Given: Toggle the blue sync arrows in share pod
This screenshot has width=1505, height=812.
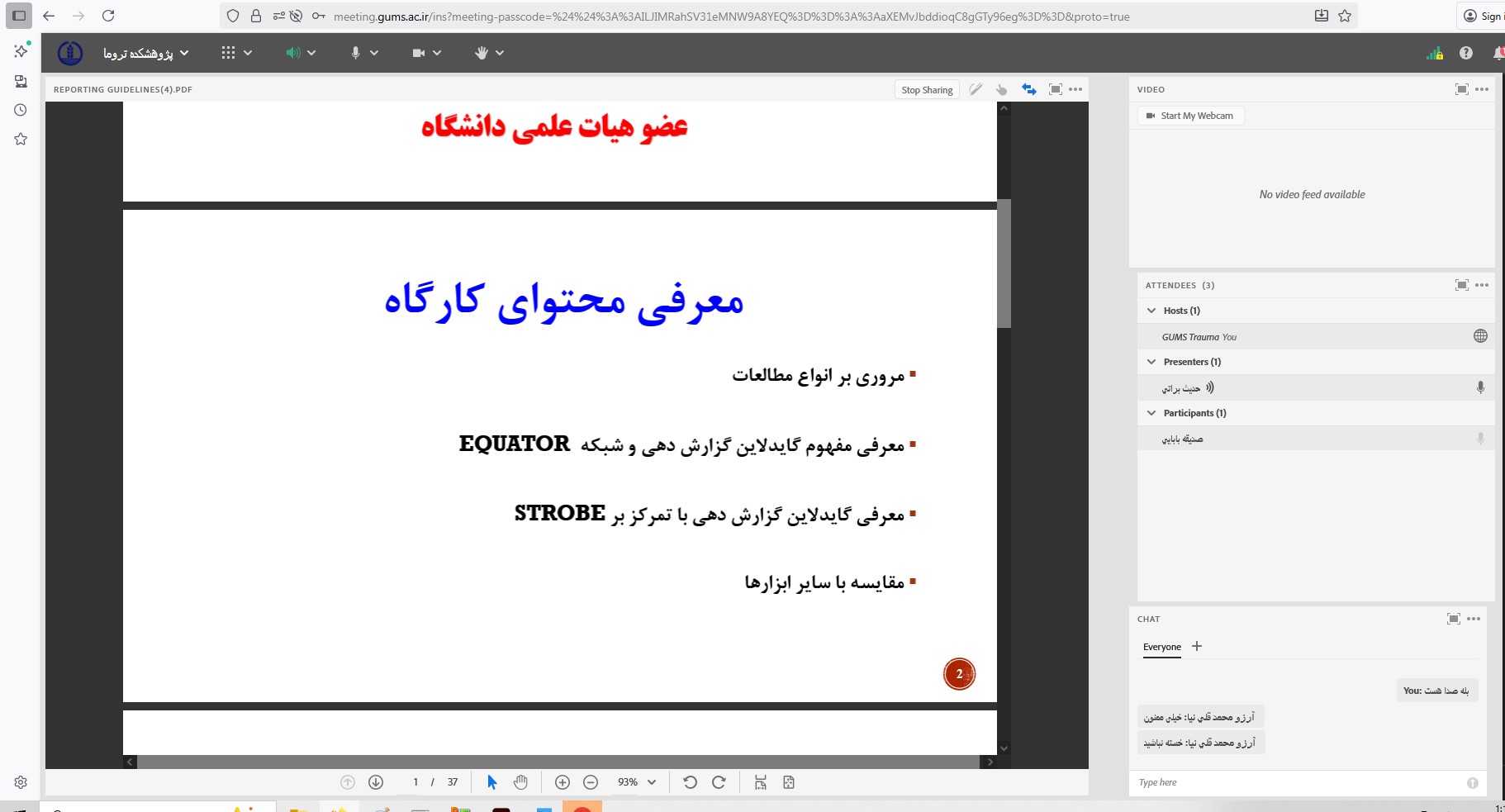Looking at the screenshot, I should coord(1028,89).
